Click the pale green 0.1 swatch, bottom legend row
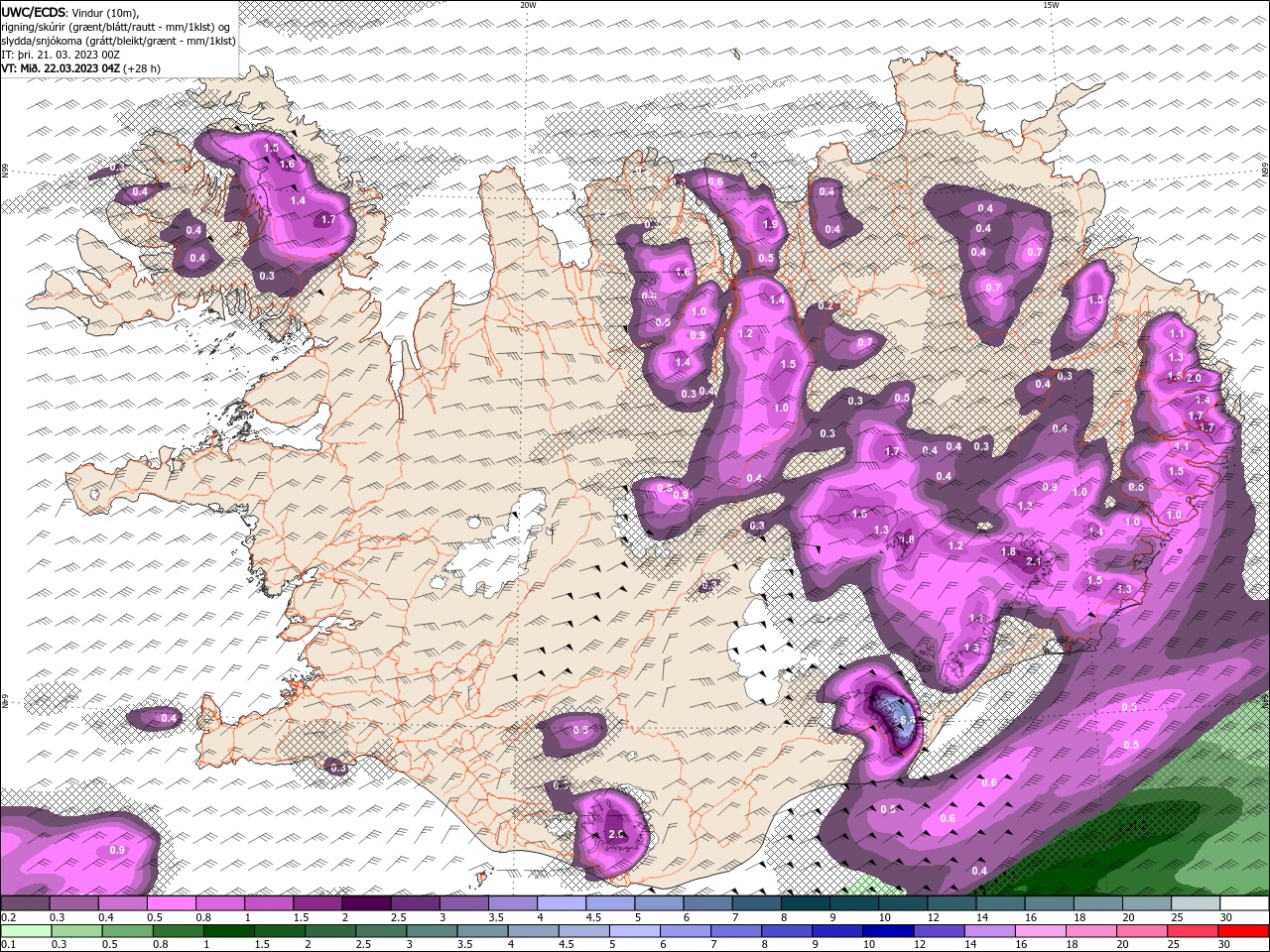This screenshot has height=952, width=1270. (x=26, y=932)
